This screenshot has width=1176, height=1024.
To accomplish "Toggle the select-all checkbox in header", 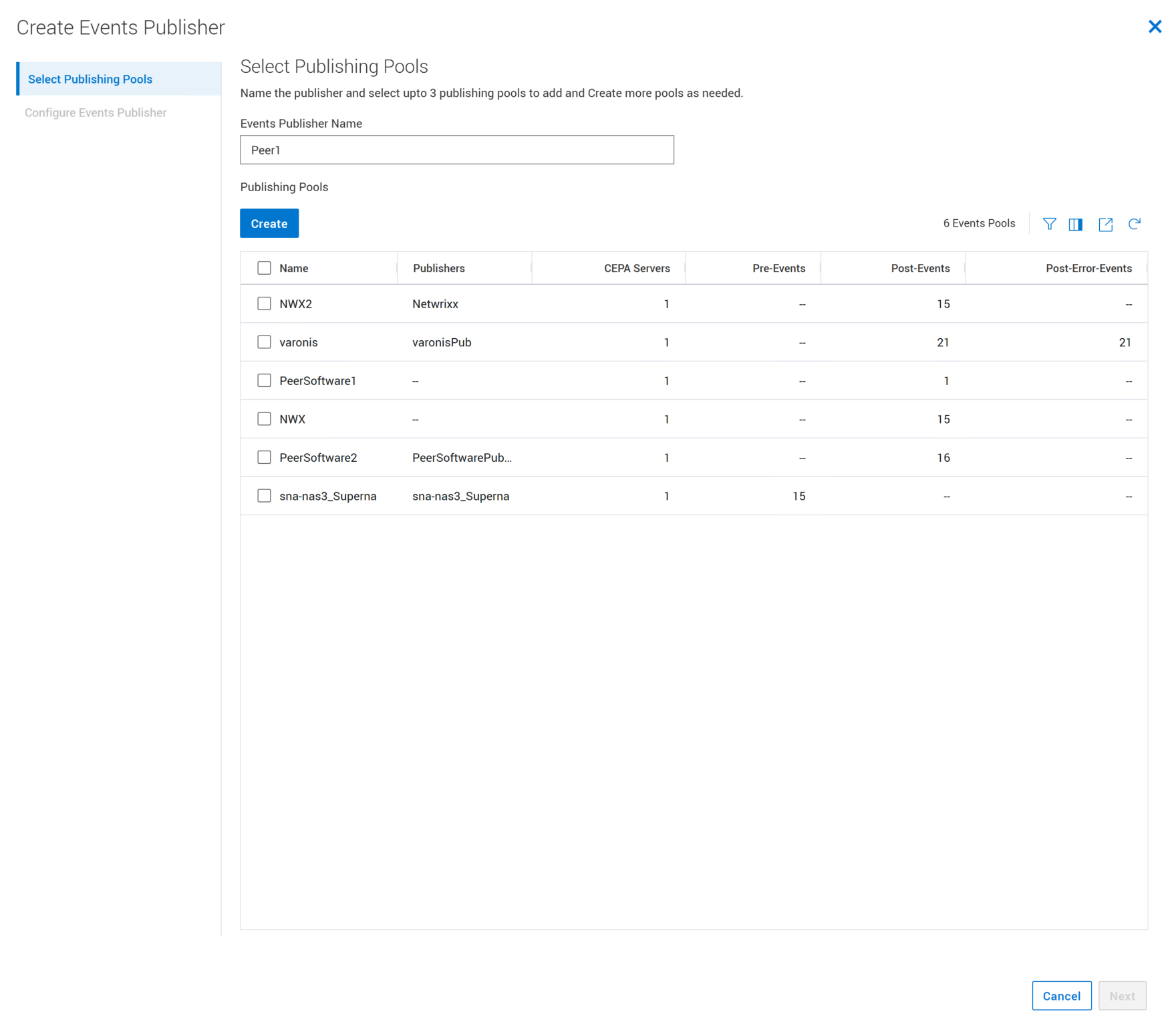I will pyautogui.click(x=264, y=268).
